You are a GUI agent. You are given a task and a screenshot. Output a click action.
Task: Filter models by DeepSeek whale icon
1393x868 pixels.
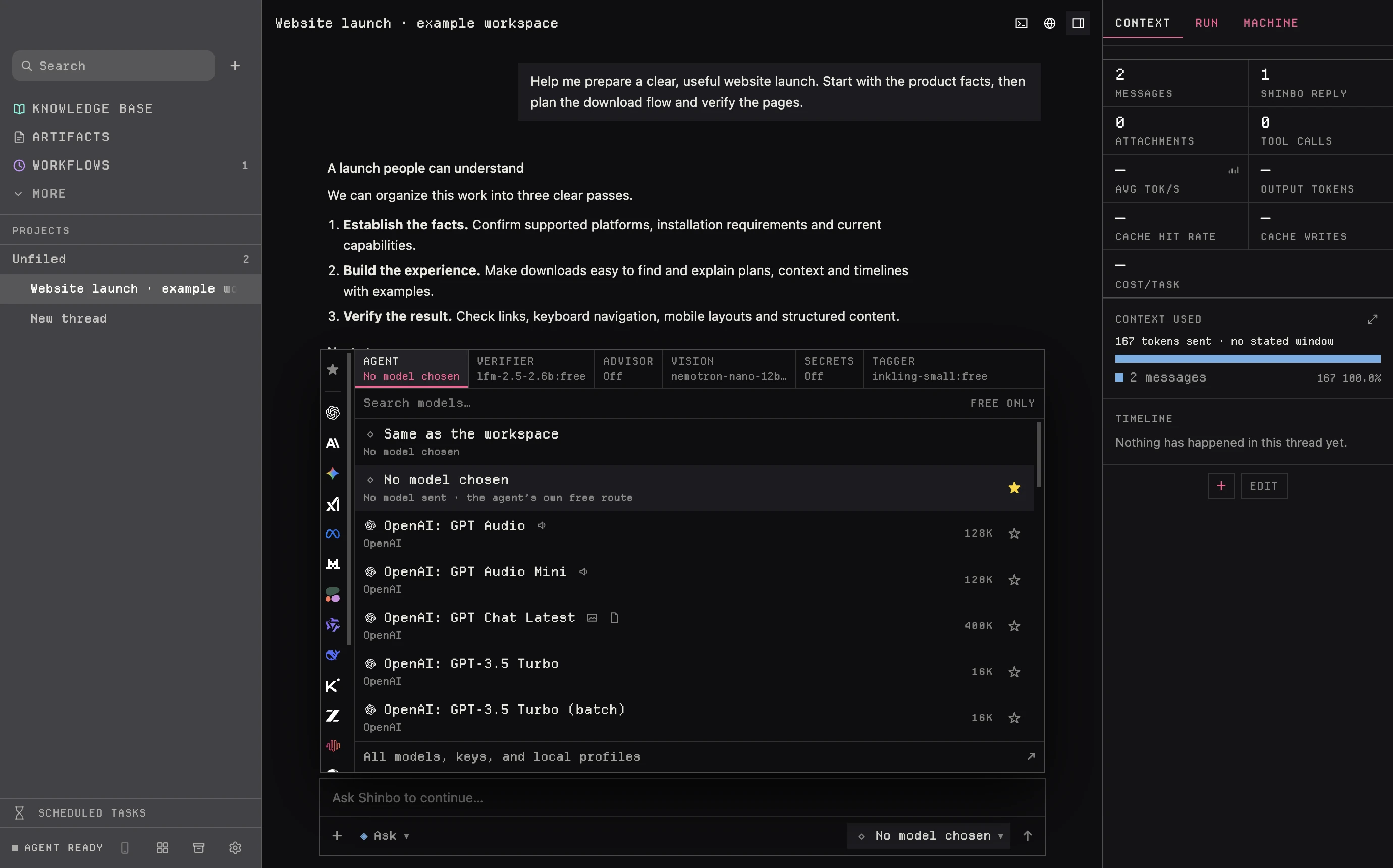(x=332, y=655)
